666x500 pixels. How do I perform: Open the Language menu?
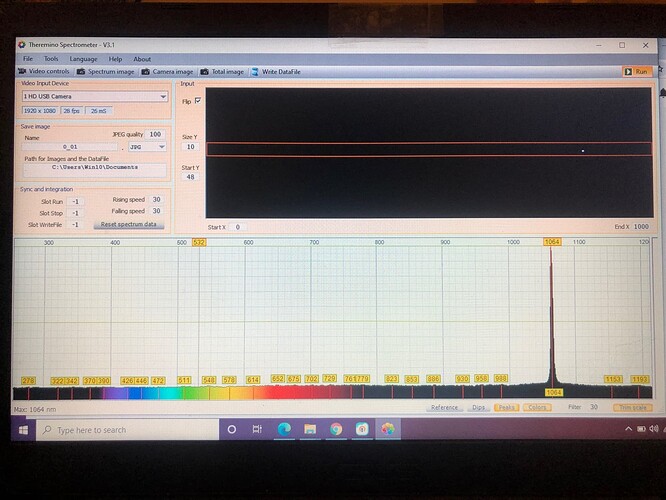point(83,59)
